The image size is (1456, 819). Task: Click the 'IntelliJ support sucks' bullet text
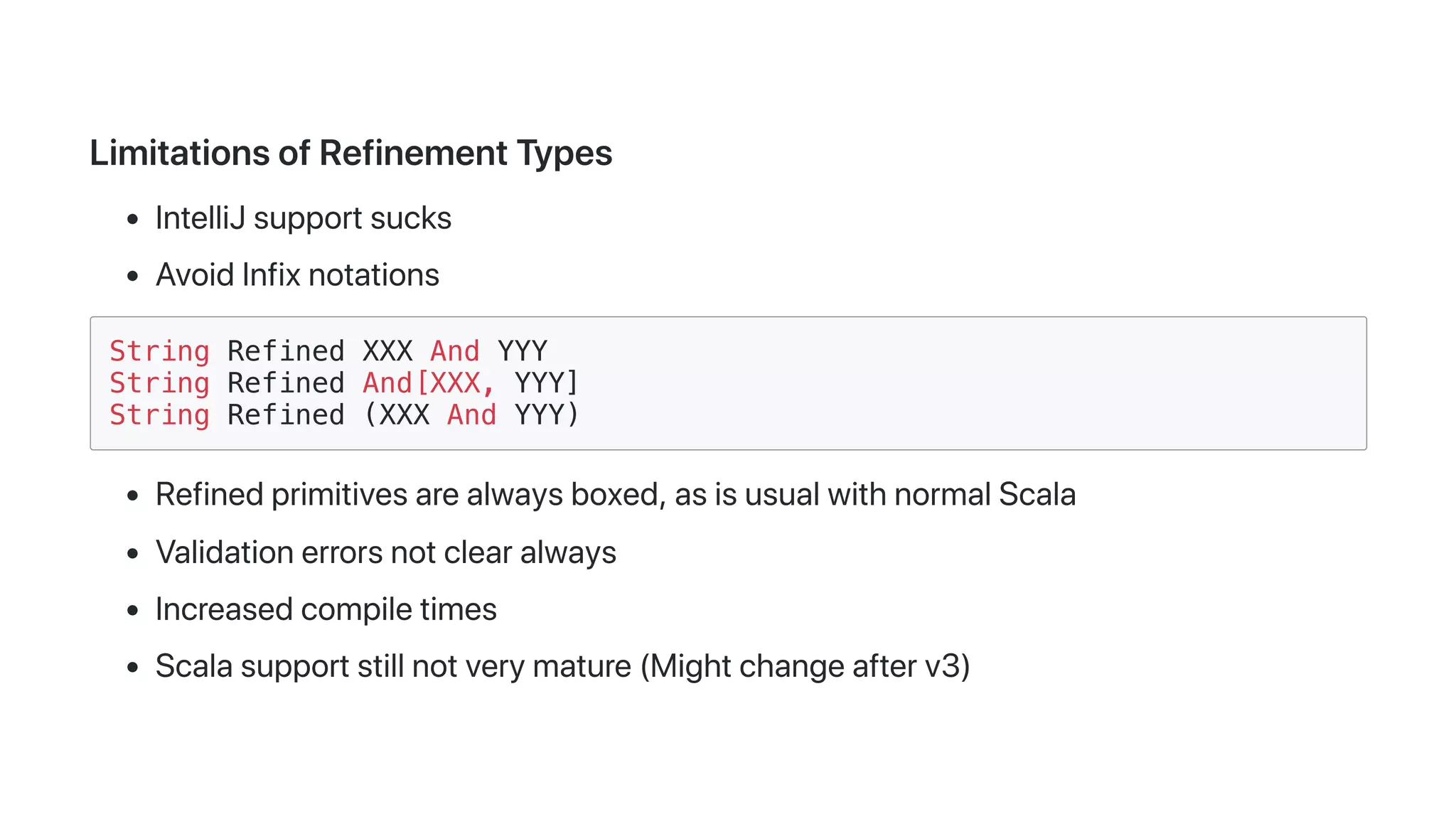tap(303, 218)
